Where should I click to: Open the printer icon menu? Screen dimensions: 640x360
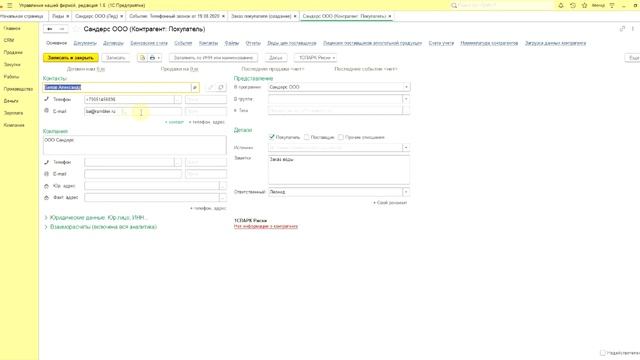(x=155, y=58)
